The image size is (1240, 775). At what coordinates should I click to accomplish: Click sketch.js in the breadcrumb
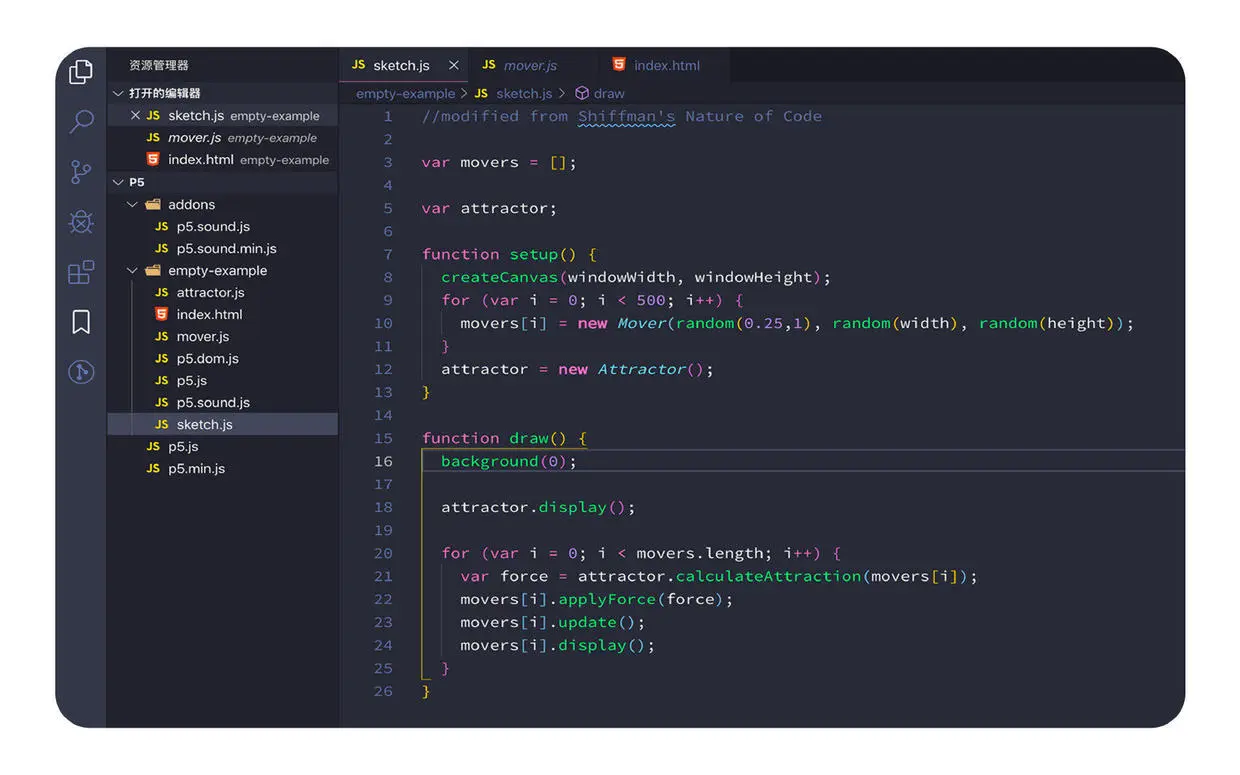[x=524, y=93]
